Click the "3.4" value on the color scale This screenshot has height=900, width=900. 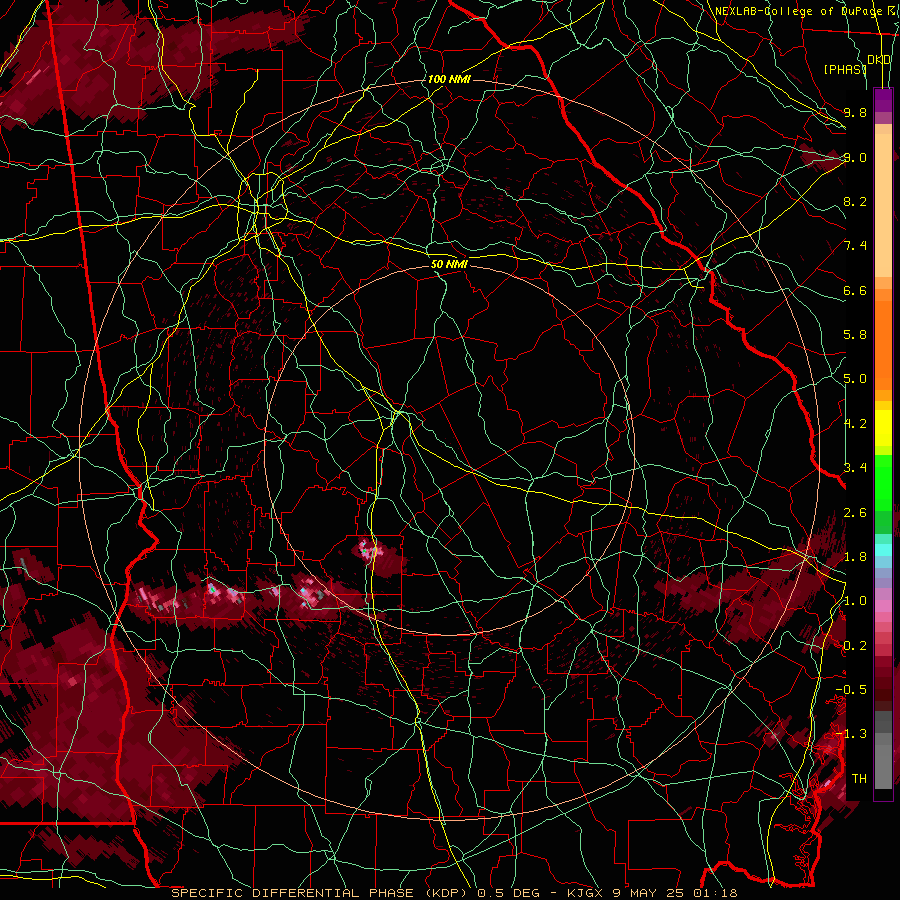click(x=855, y=468)
